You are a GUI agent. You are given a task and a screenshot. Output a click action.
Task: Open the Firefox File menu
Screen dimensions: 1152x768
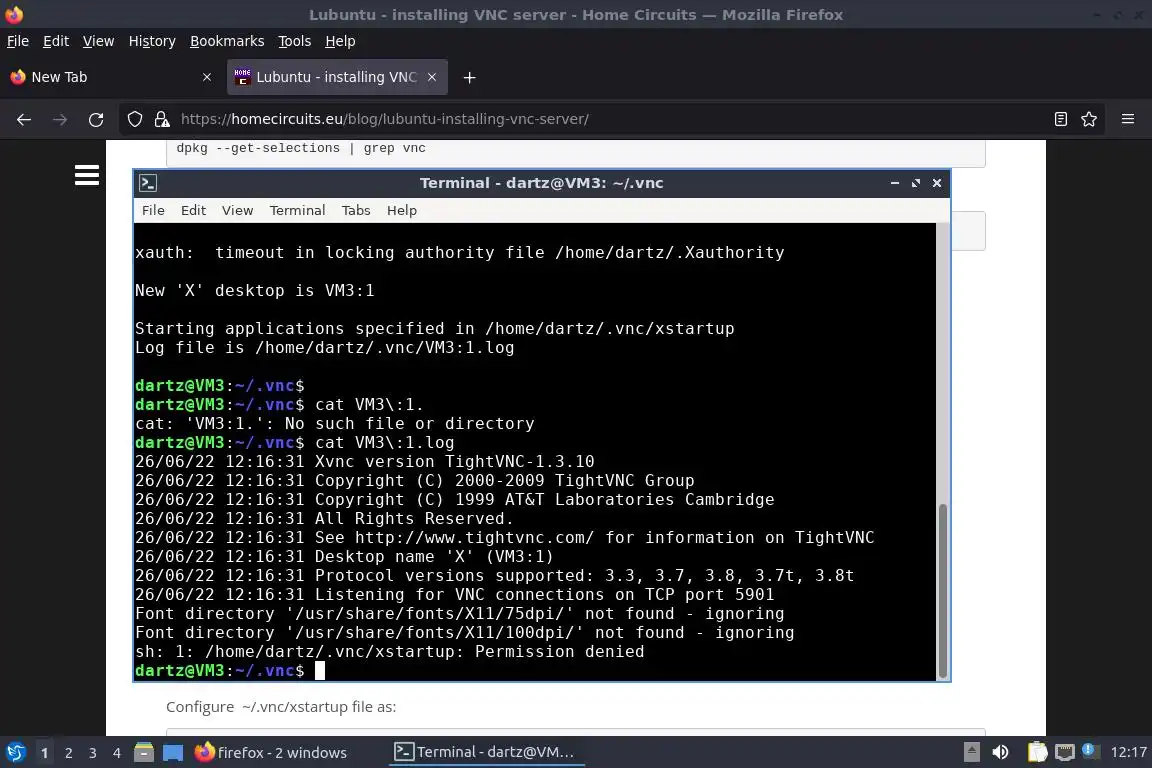(18, 41)
